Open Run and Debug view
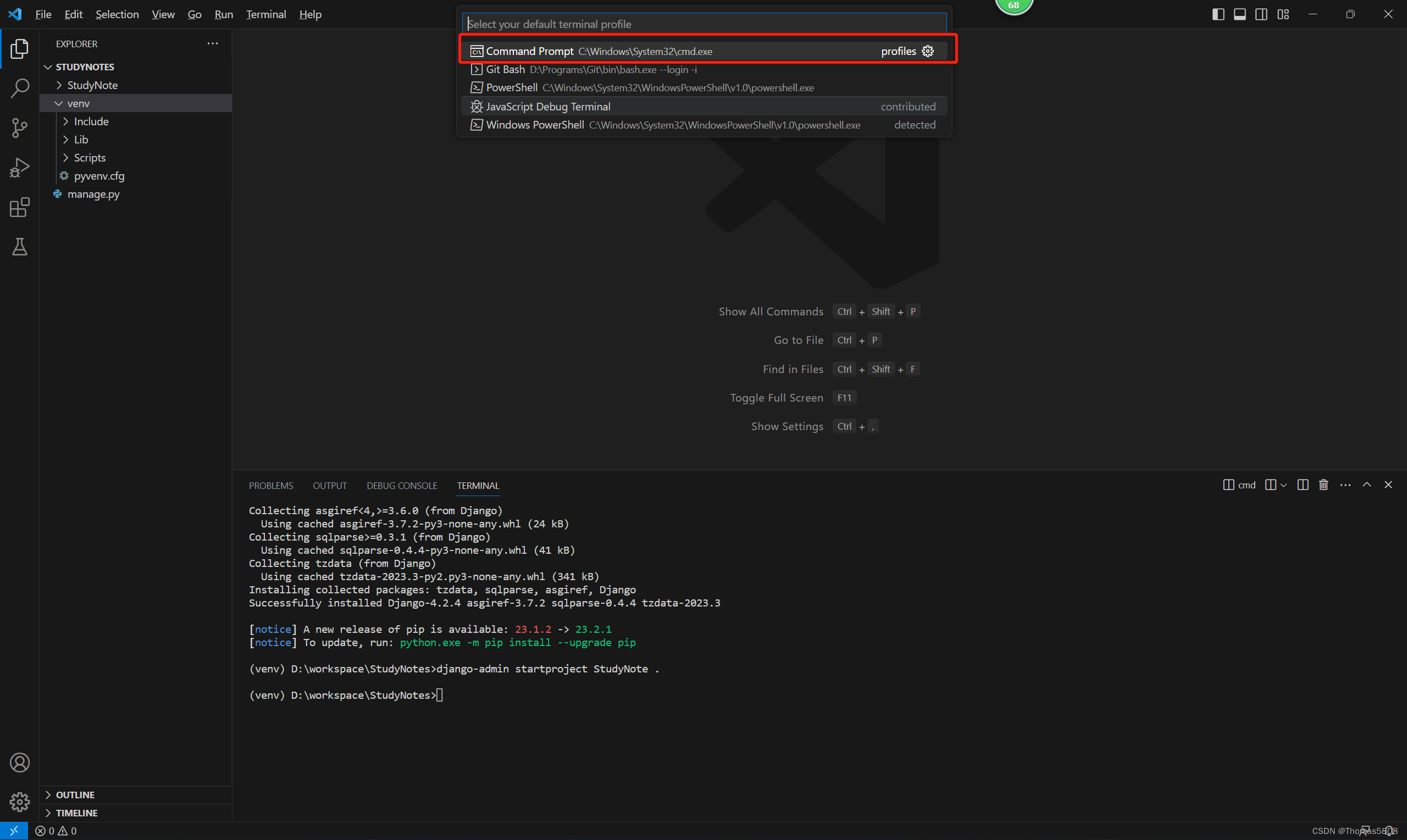The width and height of the screenshot is (1407, 840). (x=20, y=167)
